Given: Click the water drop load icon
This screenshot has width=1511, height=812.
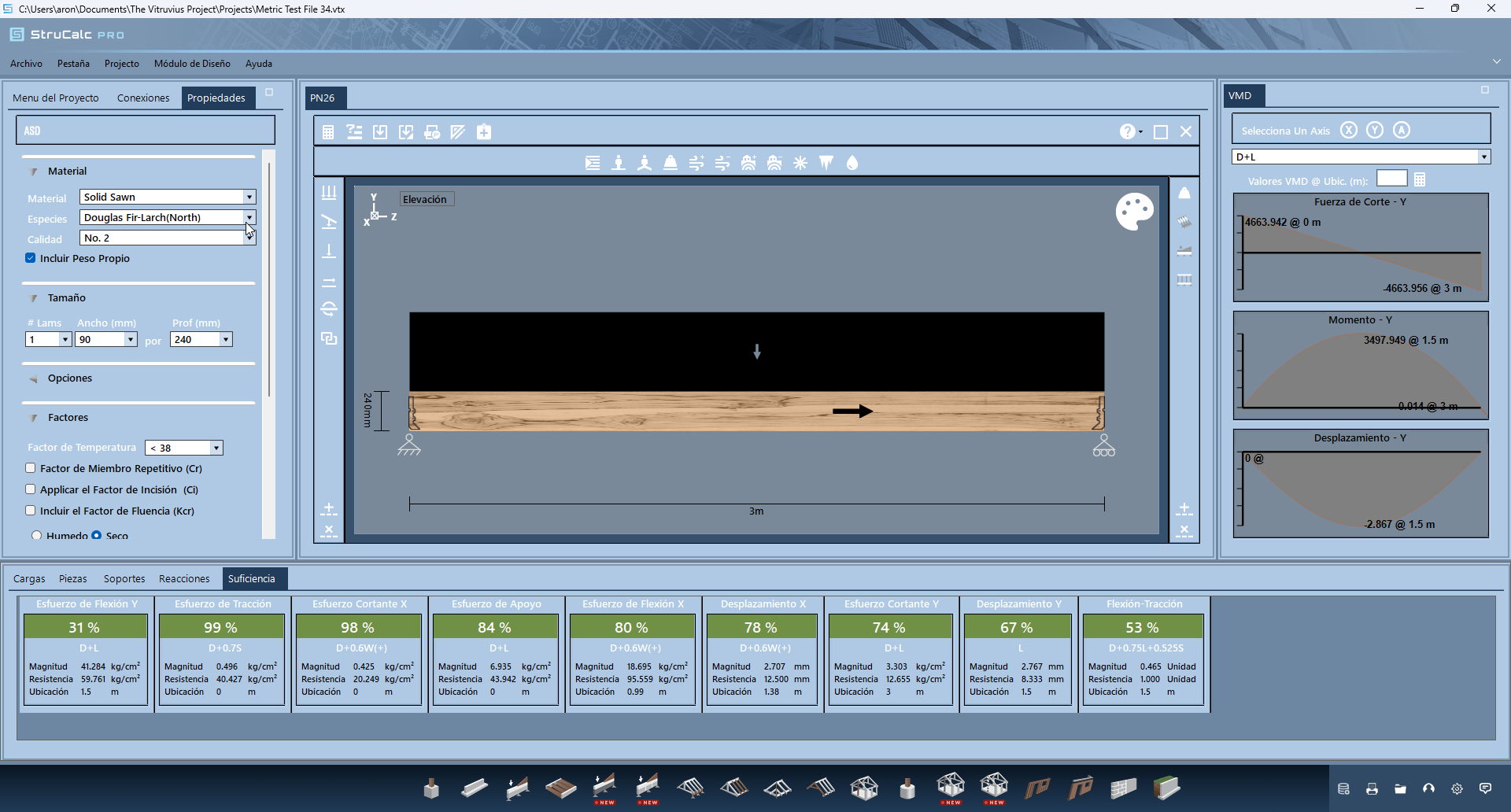Looking at the screenshot, I should tap(852, 163).
